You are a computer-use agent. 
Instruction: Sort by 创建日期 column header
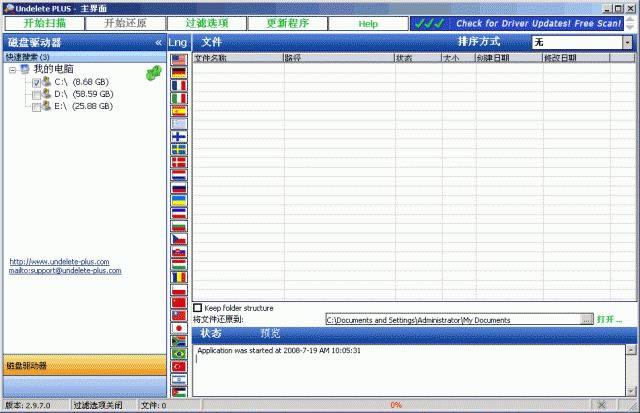click(x=509, y=58)
